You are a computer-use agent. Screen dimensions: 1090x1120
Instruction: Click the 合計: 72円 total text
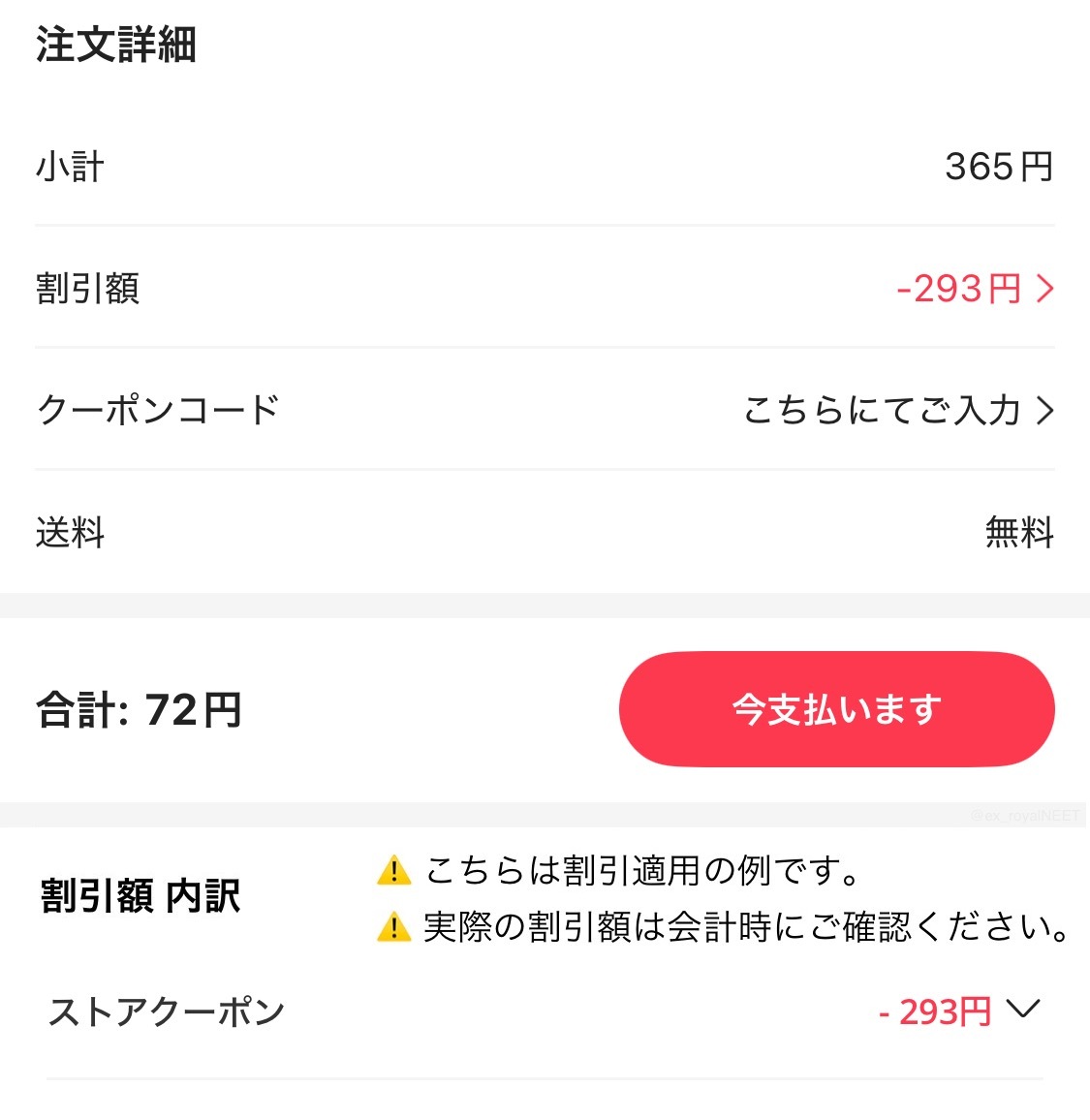pos(140,710)
